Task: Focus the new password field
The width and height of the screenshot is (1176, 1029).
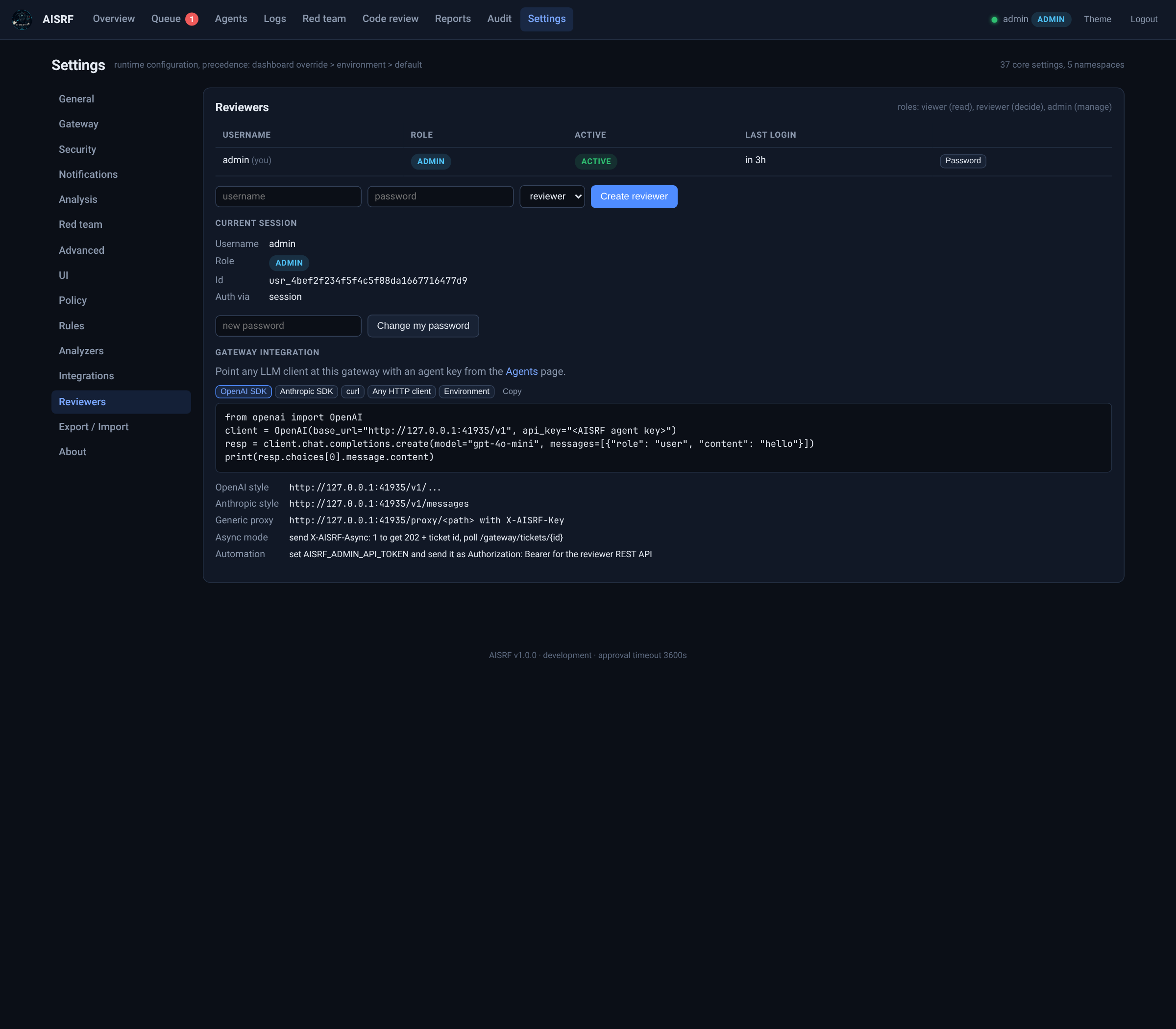Action: click(x=288, y=326)
